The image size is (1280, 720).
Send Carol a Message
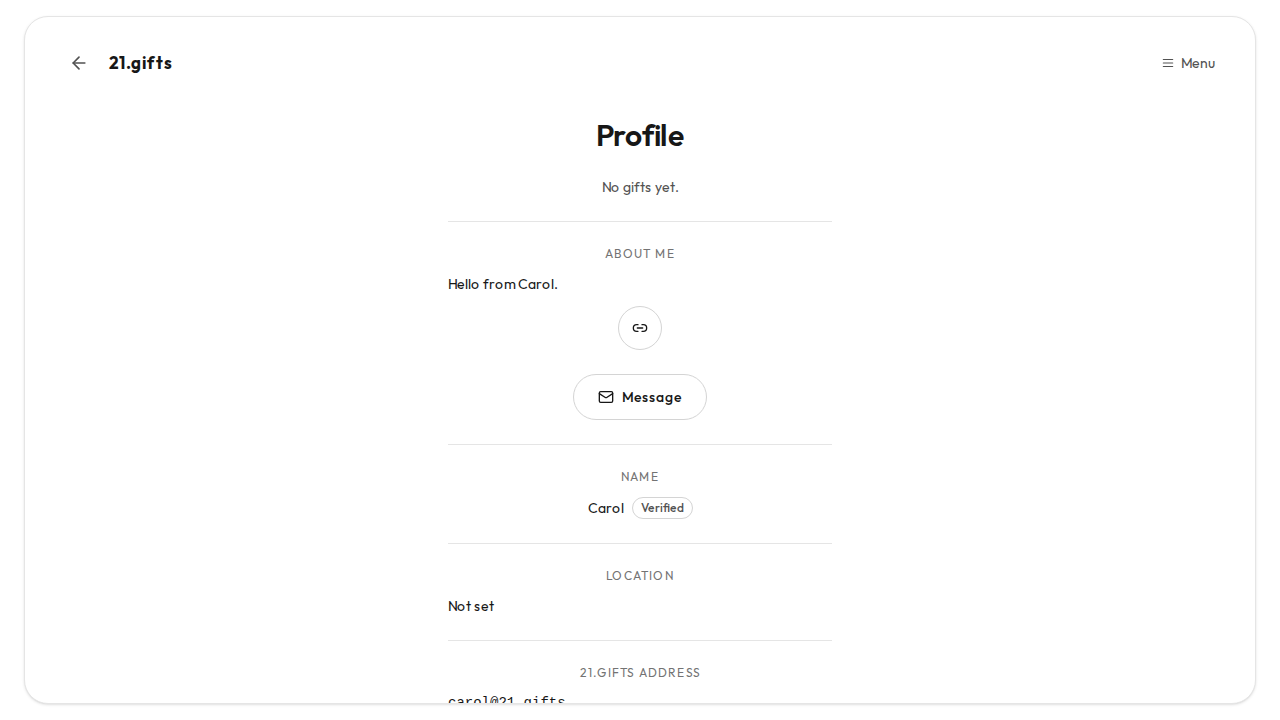[x=640, y=397]
